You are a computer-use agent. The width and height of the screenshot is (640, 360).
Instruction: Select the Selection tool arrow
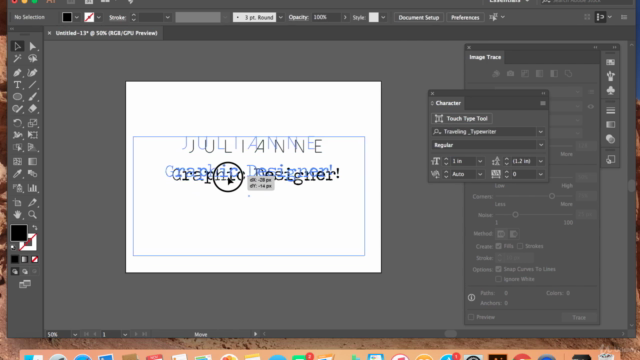click(x=17, y=47)
